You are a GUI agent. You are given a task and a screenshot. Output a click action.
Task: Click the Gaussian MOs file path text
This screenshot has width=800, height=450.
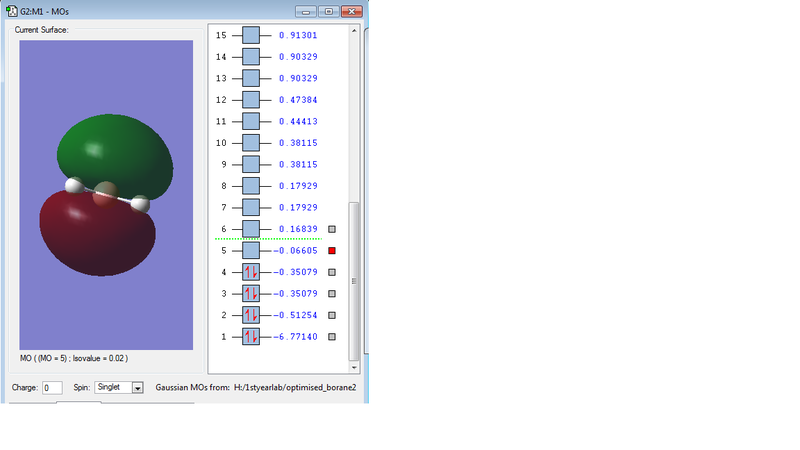click(295, 388)
